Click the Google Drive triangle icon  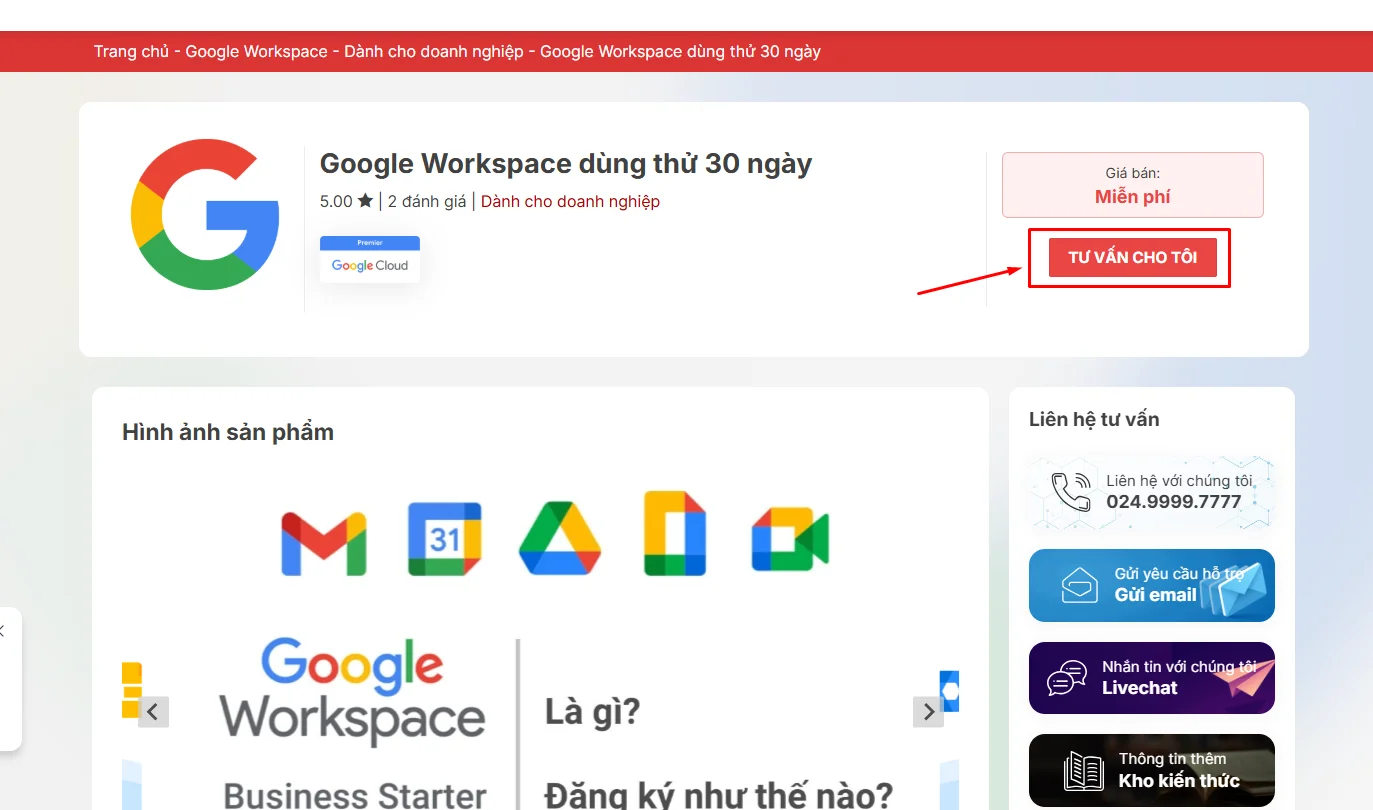click(x=559, y=538)
